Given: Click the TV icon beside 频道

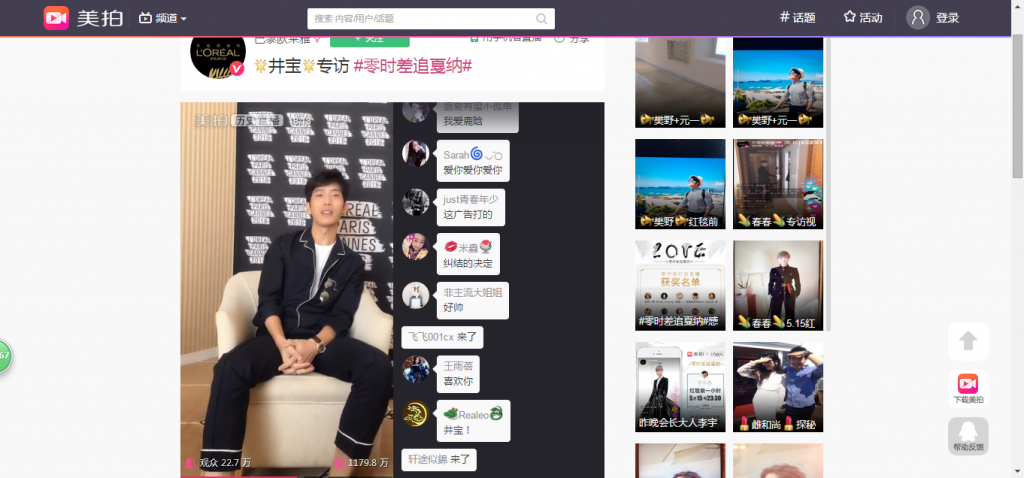Looking at the screenshot, I should tap(145, 18).
